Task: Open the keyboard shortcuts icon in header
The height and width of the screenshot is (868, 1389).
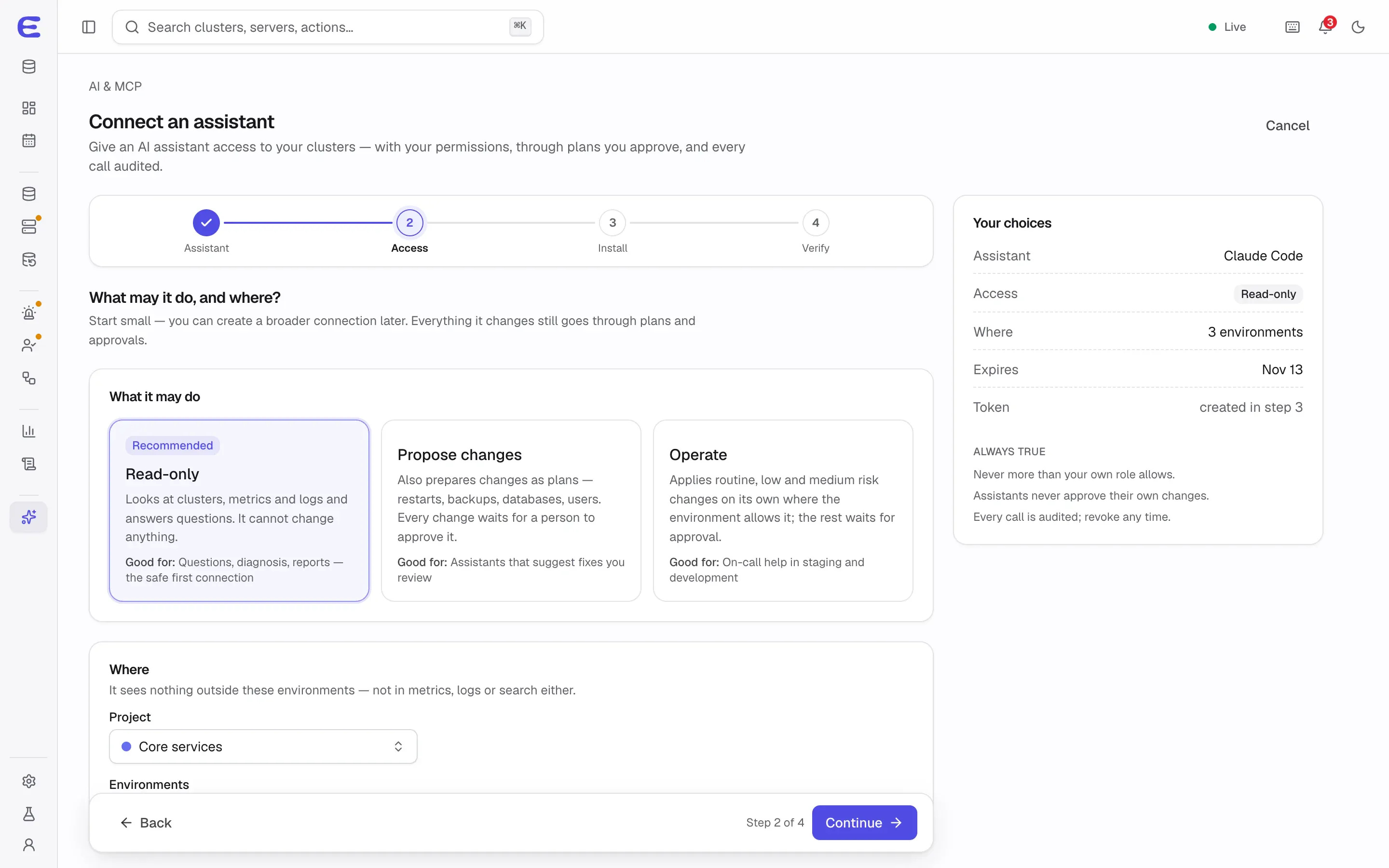Action: 1292,27
